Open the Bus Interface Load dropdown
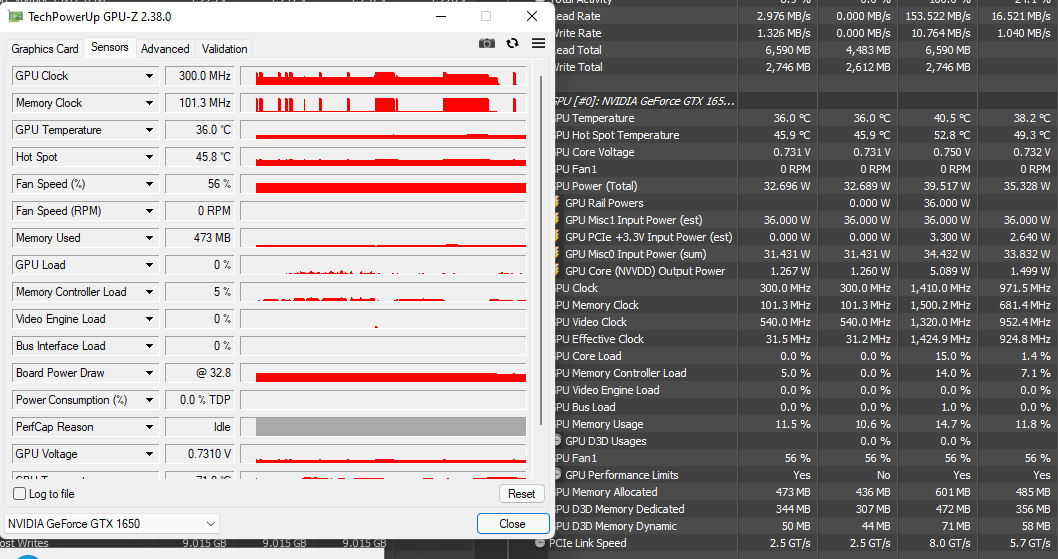The image size is (1058, 559). coord(149,346)
